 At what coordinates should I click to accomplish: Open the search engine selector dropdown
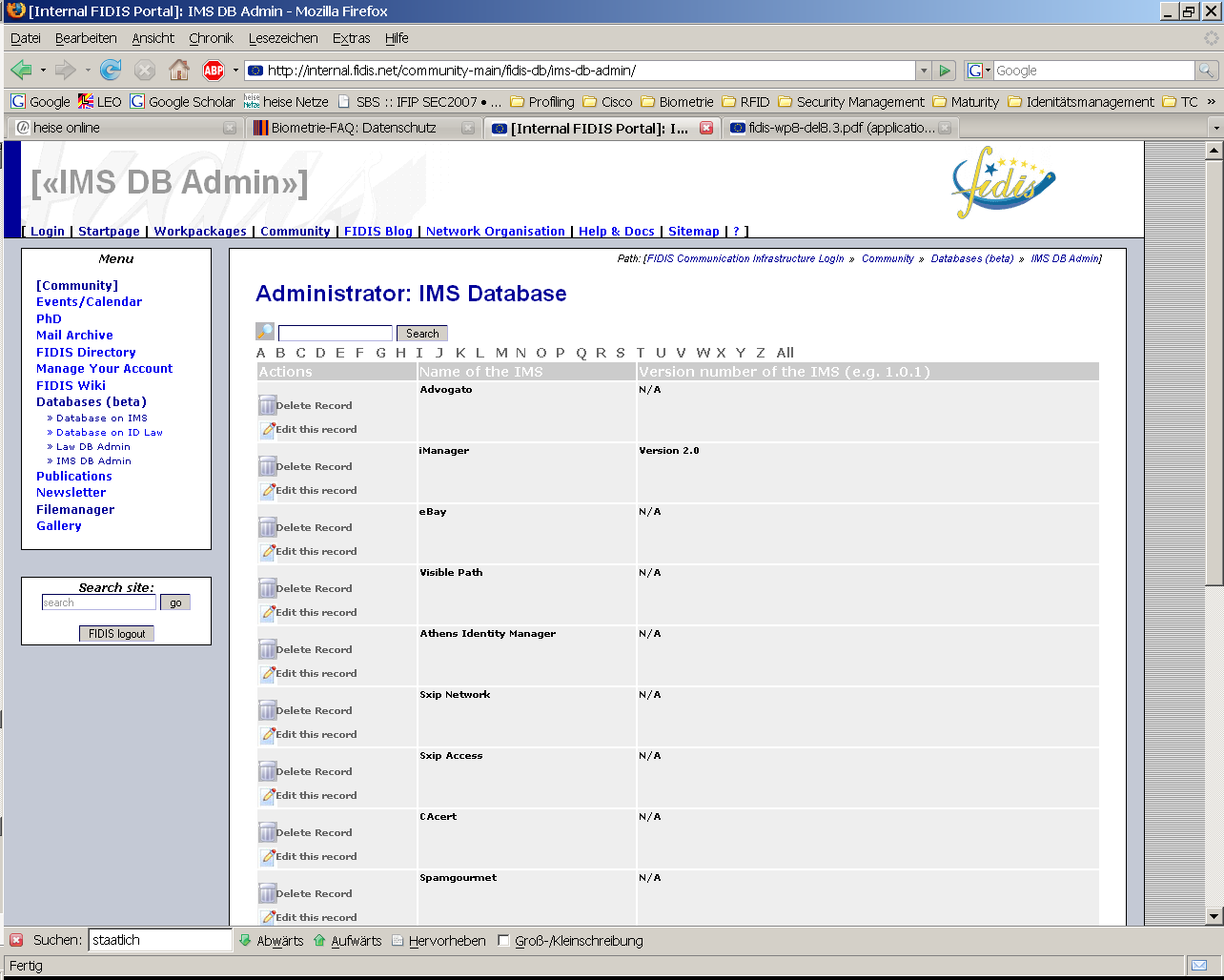click(979, 71)
